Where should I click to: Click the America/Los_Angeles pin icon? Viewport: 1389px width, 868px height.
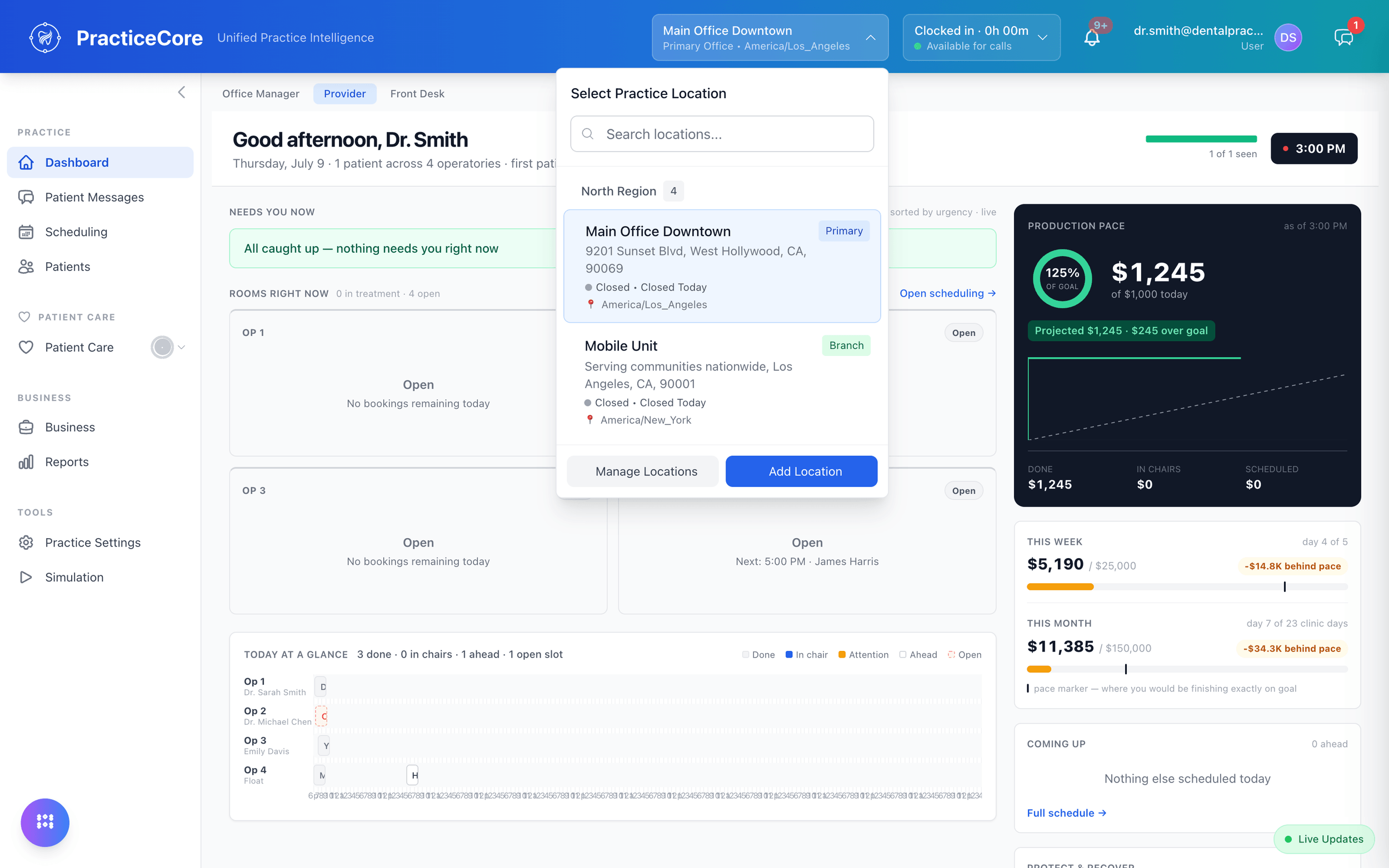point(590,304)
